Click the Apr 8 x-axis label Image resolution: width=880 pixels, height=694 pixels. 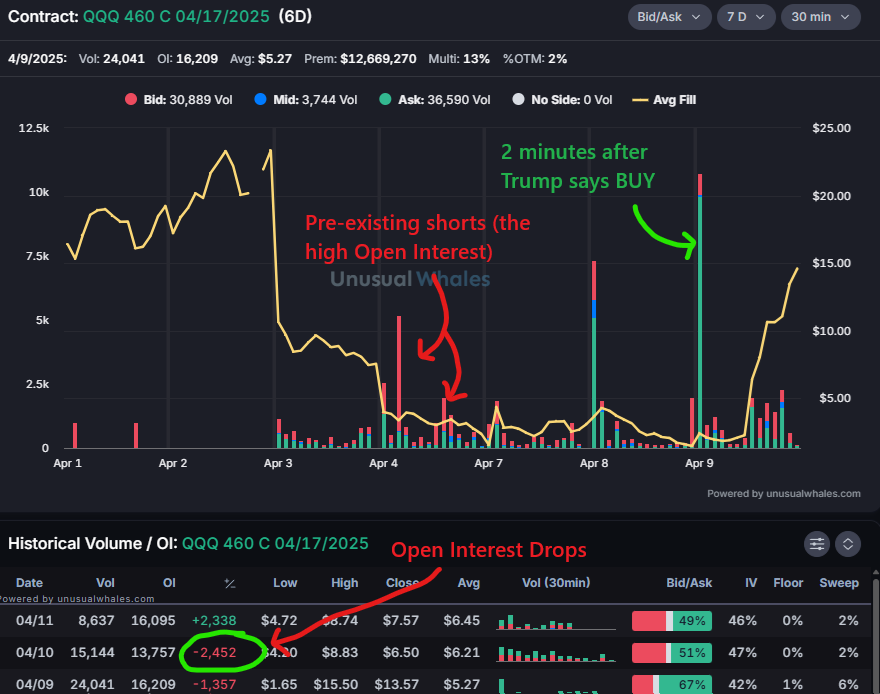594,463
